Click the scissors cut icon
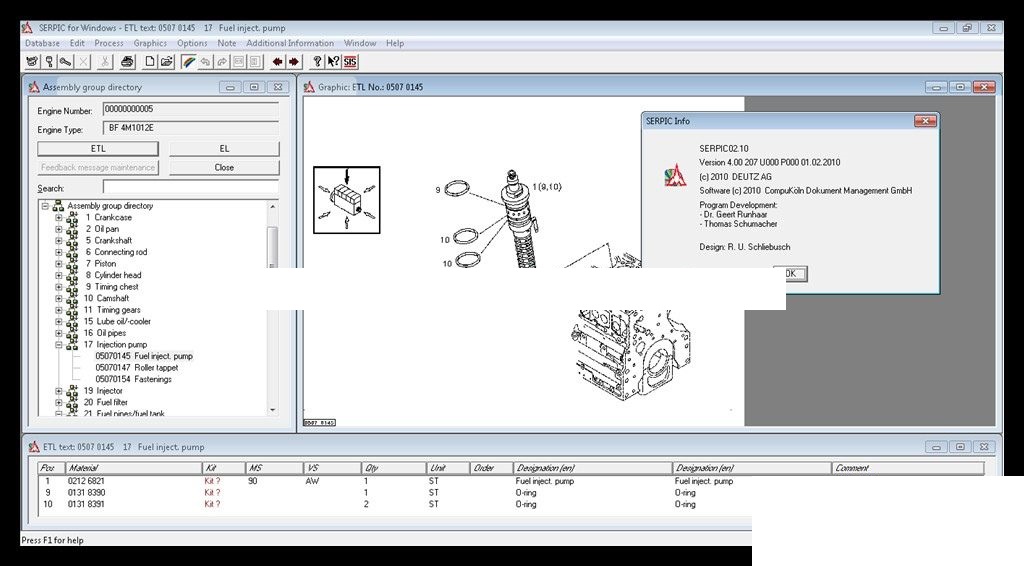This screenshot has height=566, width=1024. (104, 61)
